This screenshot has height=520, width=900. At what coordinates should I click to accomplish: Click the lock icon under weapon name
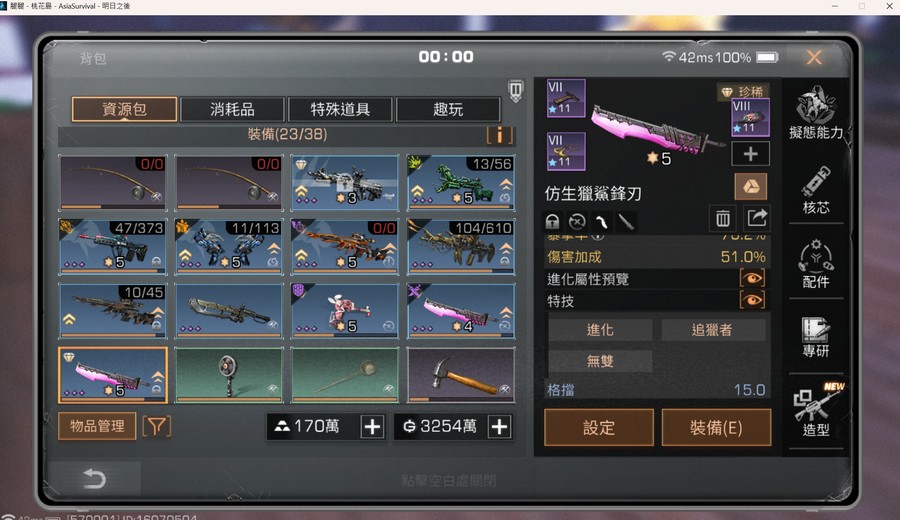point(552,222)
